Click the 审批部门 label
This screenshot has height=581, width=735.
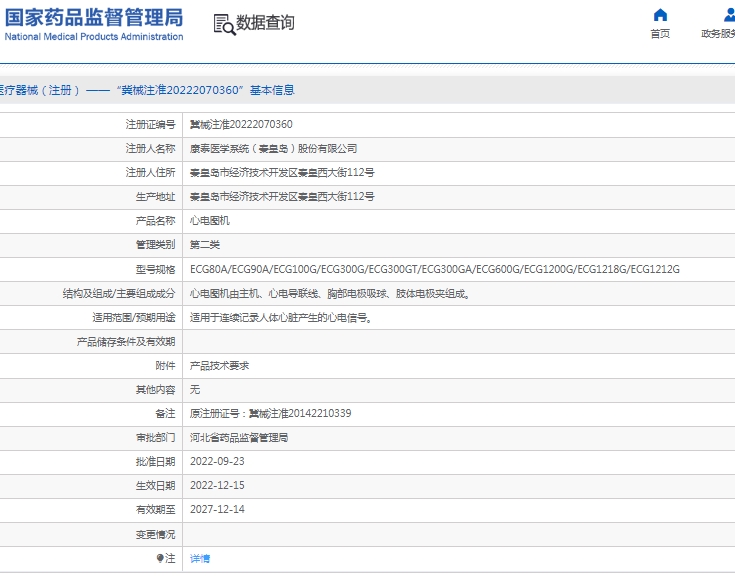[155, 438]
